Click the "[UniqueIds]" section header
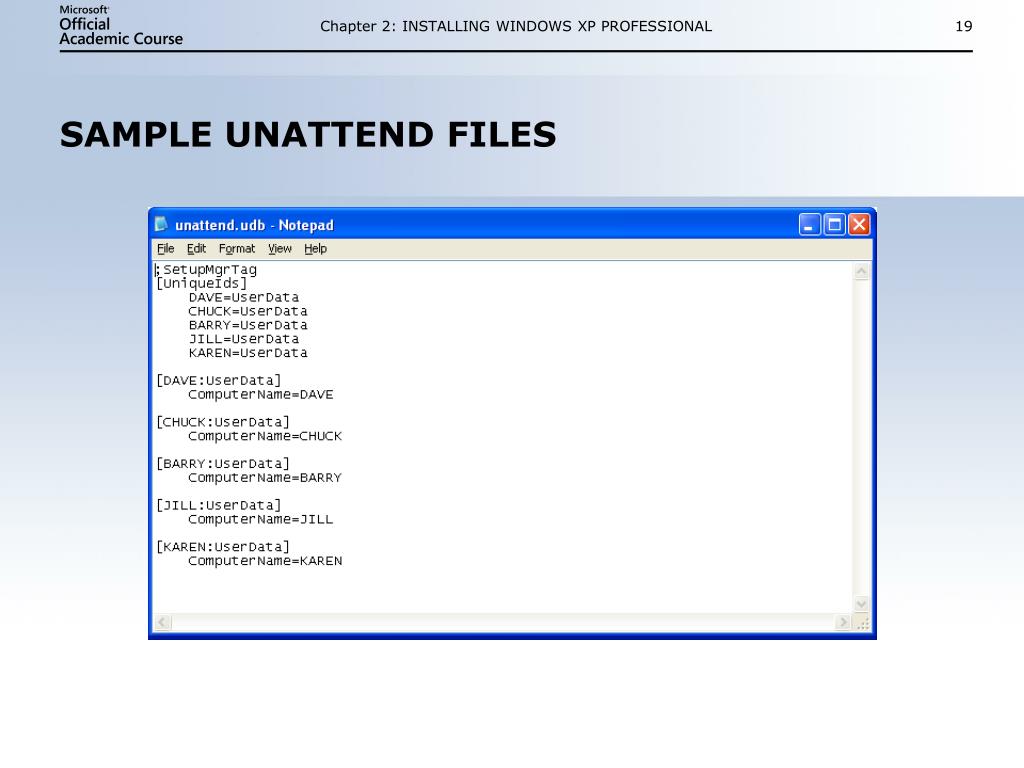This screenshot has width=1024, height=768. pos(202,283)
